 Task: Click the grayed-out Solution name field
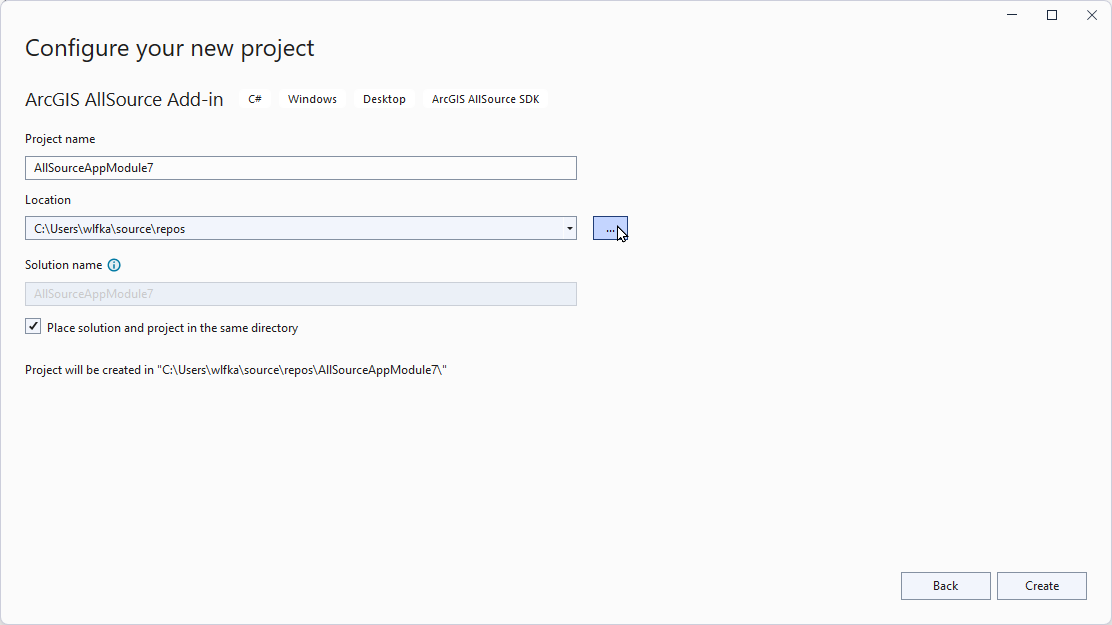click(x=300, y=293)
